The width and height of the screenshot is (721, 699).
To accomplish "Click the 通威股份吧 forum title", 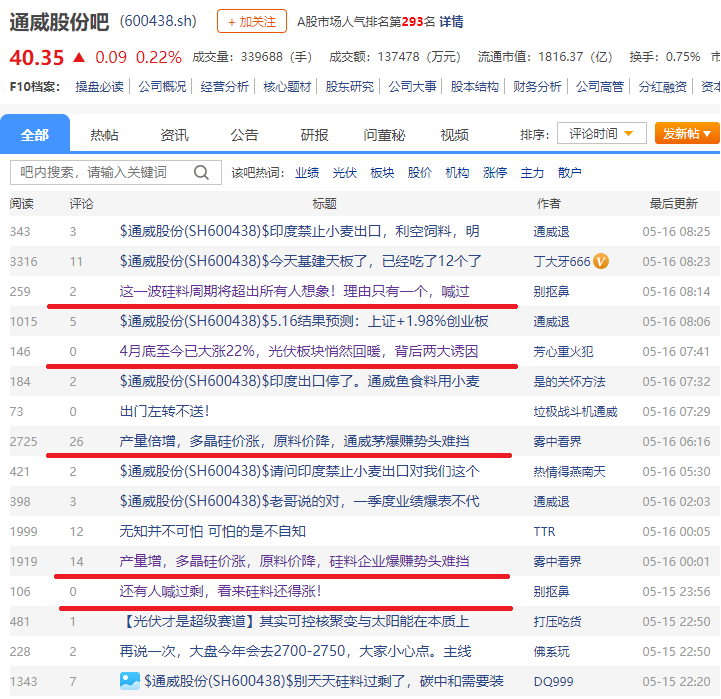I will (59, 22).
